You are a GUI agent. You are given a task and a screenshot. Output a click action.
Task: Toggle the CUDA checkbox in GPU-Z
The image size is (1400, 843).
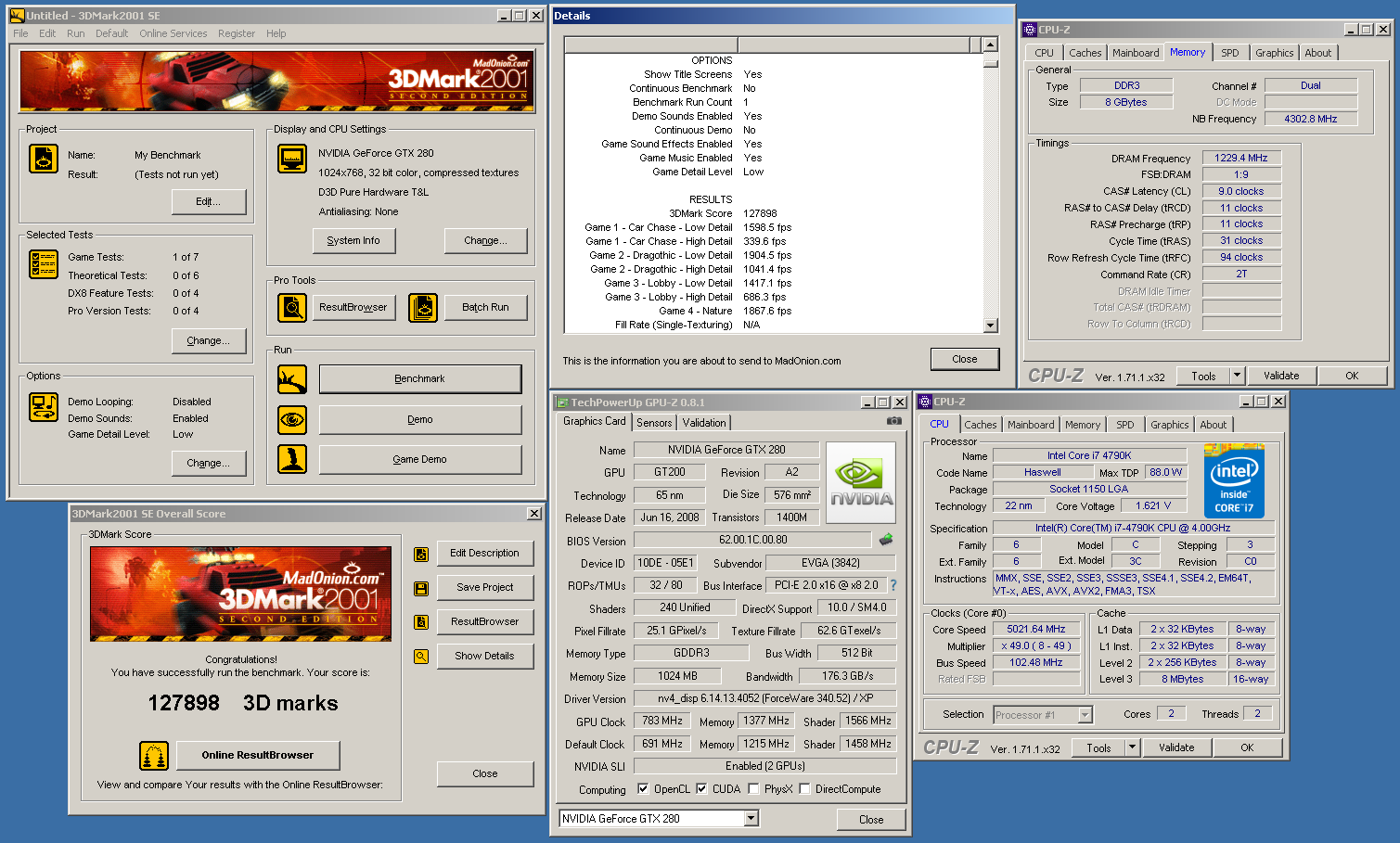click(701, 789)
